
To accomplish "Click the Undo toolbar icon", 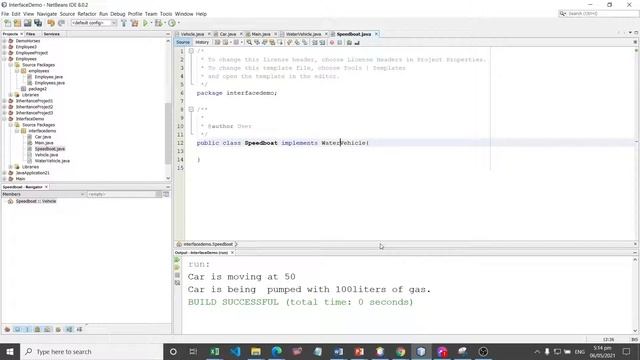I will 51,23.
